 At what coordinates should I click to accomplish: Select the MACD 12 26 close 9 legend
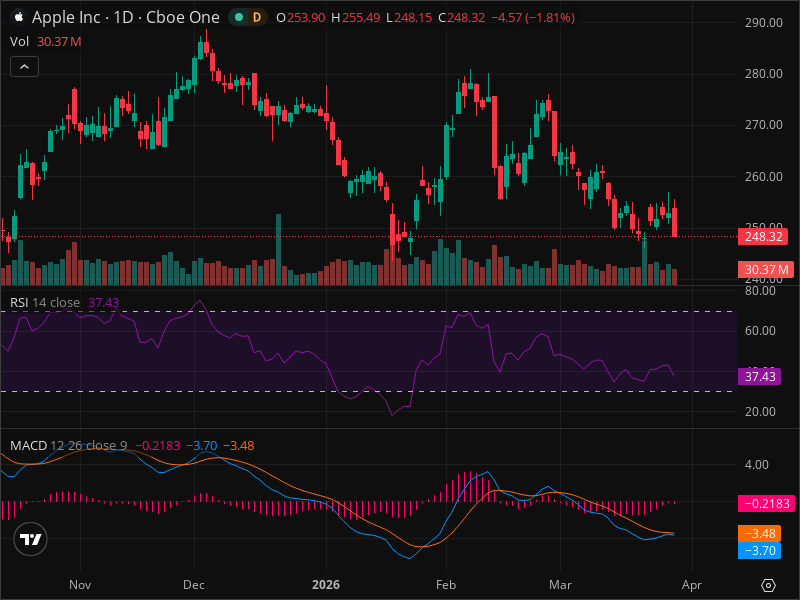[x=68, y=445]
